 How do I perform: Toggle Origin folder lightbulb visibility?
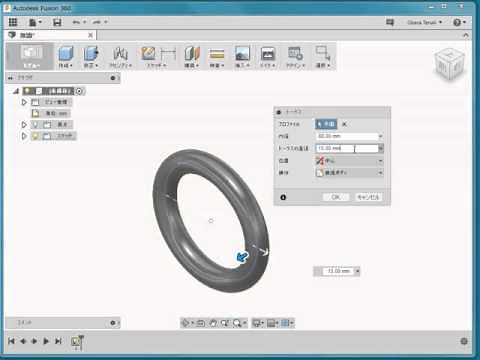tap(35, 125)
